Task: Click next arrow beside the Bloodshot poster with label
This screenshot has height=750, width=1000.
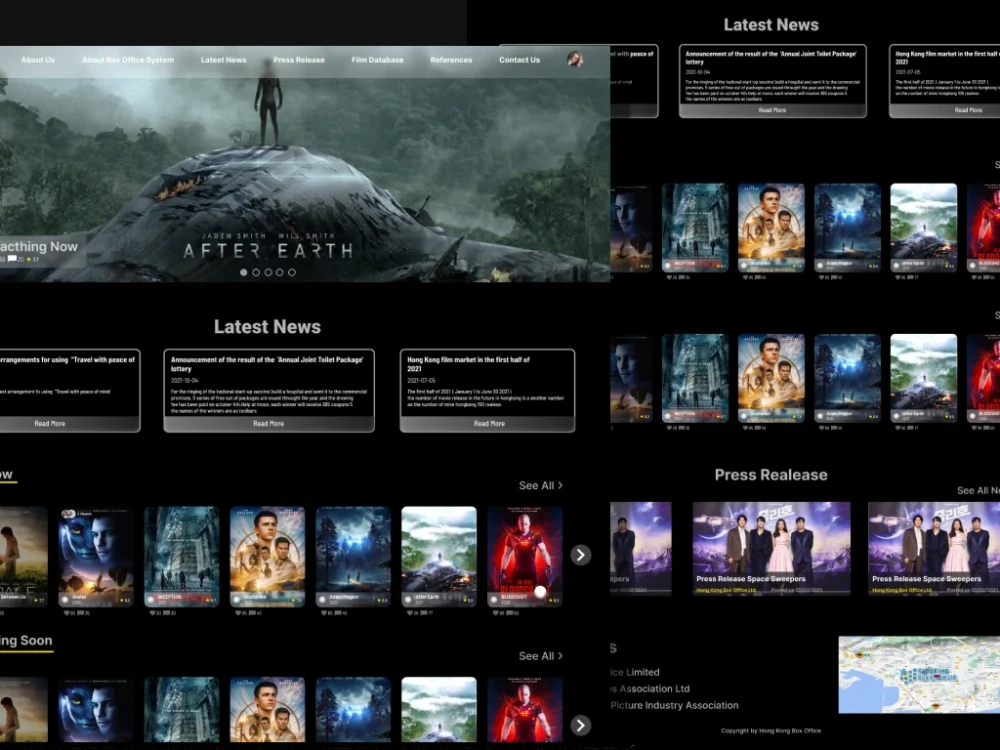Action: [580, 555]
